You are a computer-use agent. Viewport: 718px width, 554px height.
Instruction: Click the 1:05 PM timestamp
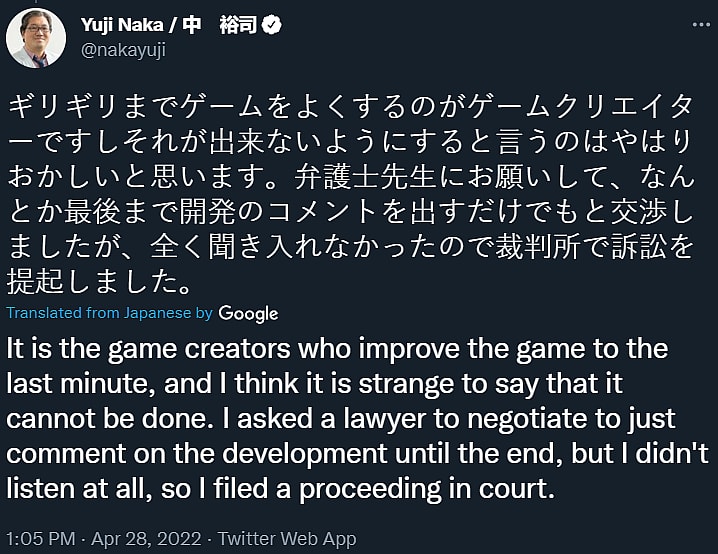(38, 538)
